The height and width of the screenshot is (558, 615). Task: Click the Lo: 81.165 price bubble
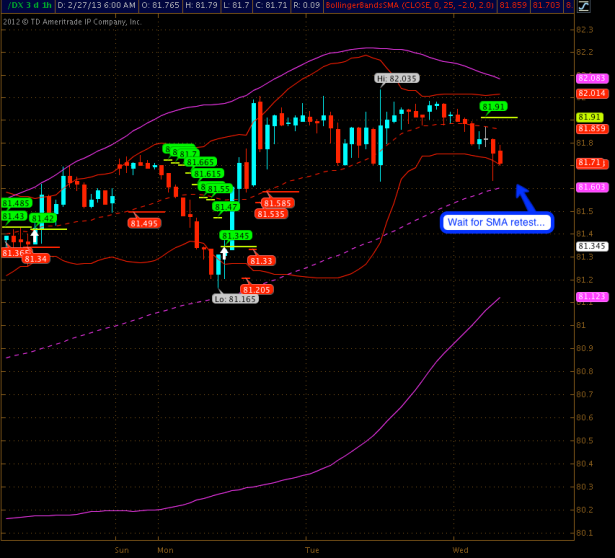pos(234,298)
